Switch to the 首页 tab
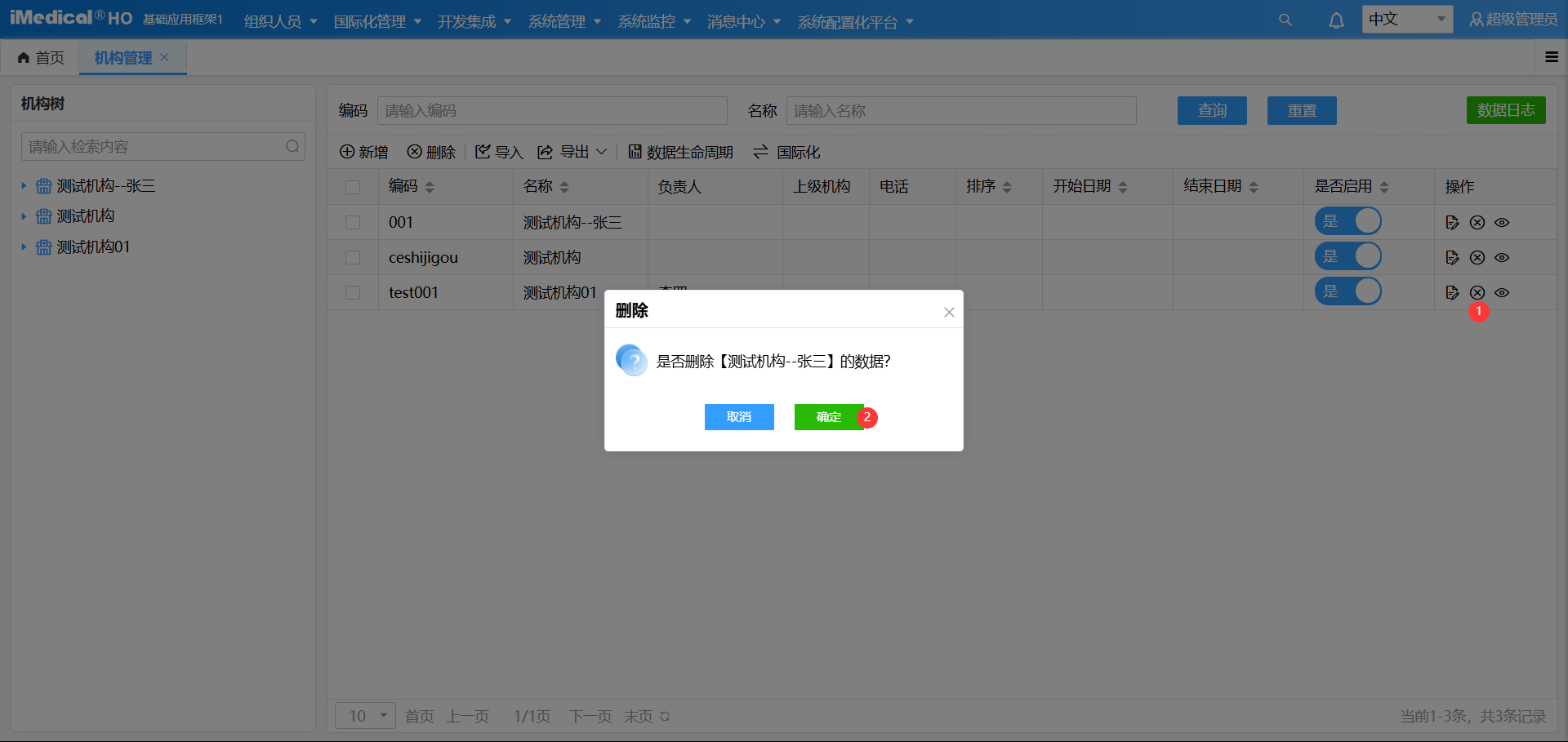The width and height of the screenshot is (1568, 742). (x=42, y=58)
